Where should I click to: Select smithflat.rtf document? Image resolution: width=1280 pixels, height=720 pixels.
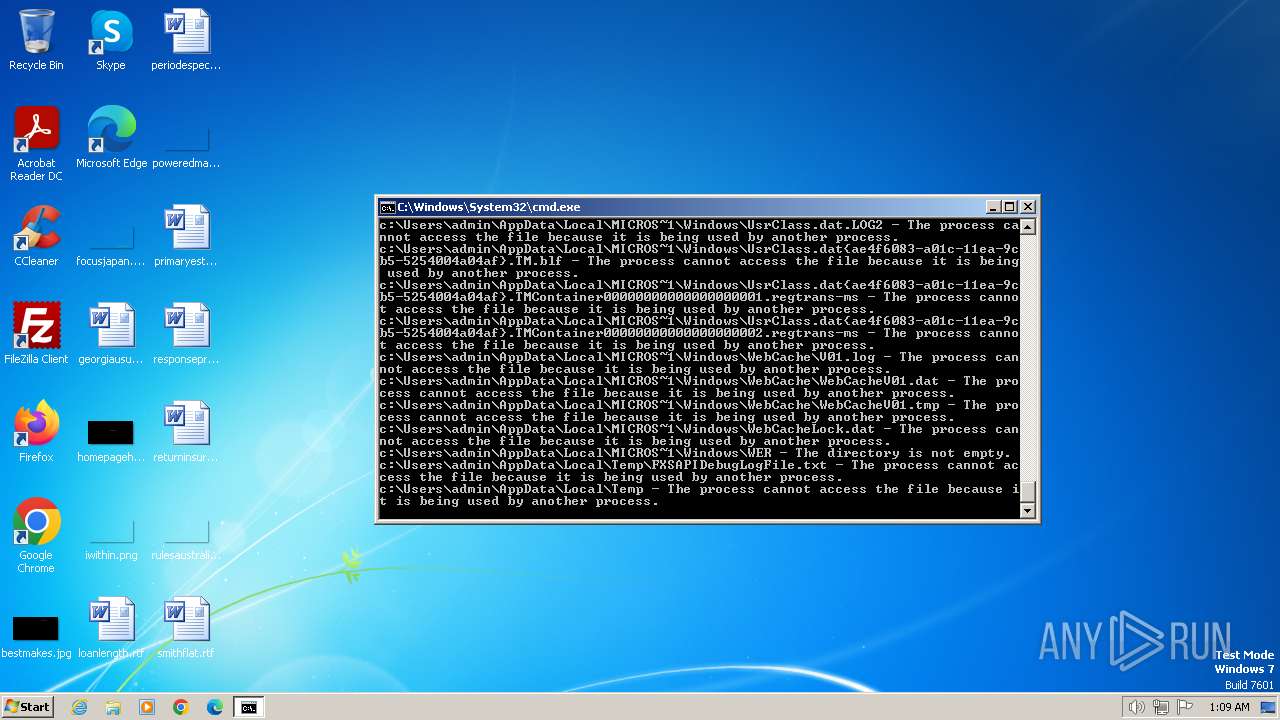click(x=186, y=628)
